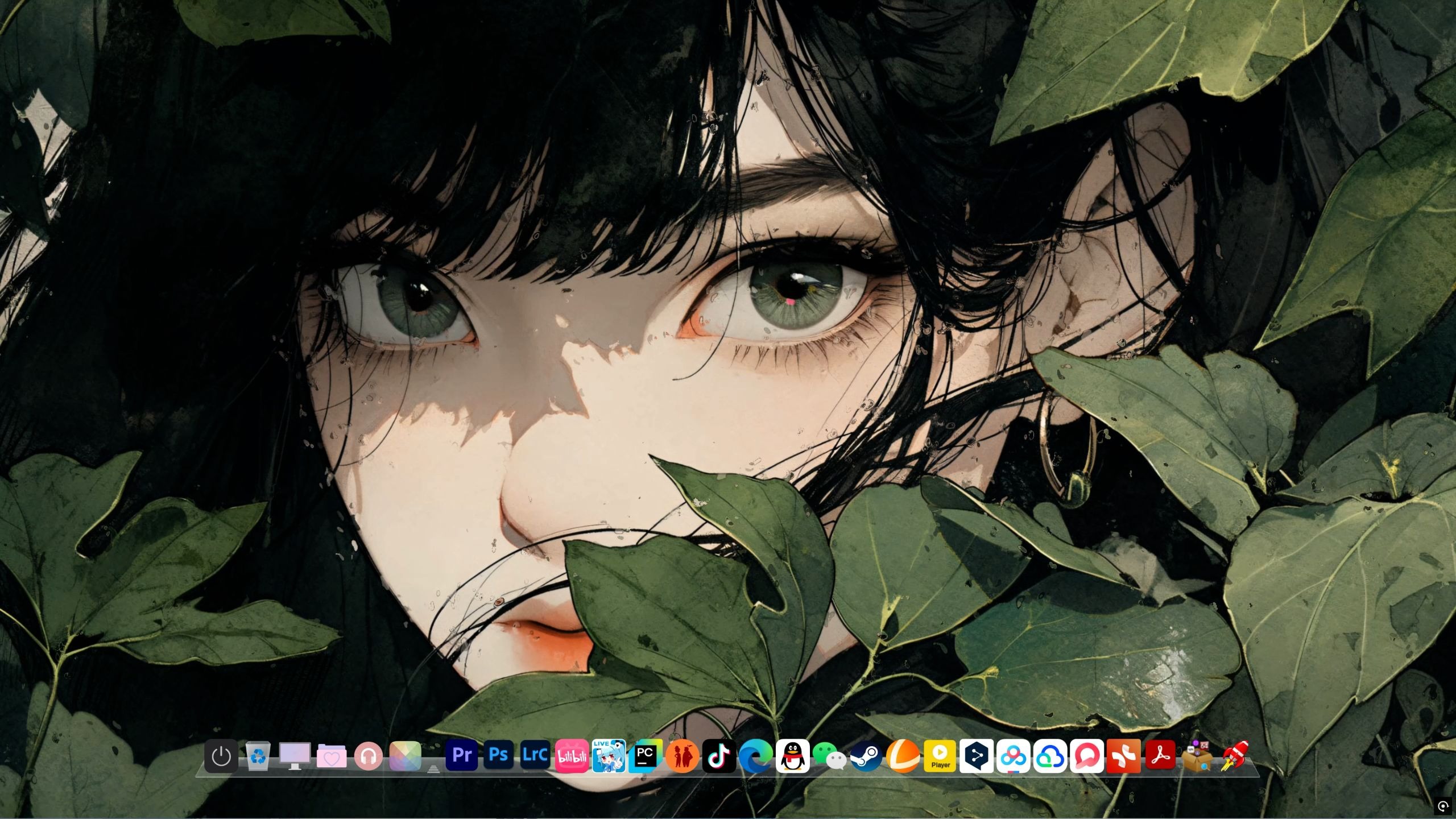
Task: Launch the yellow Player app
Action: pos(940,756)
